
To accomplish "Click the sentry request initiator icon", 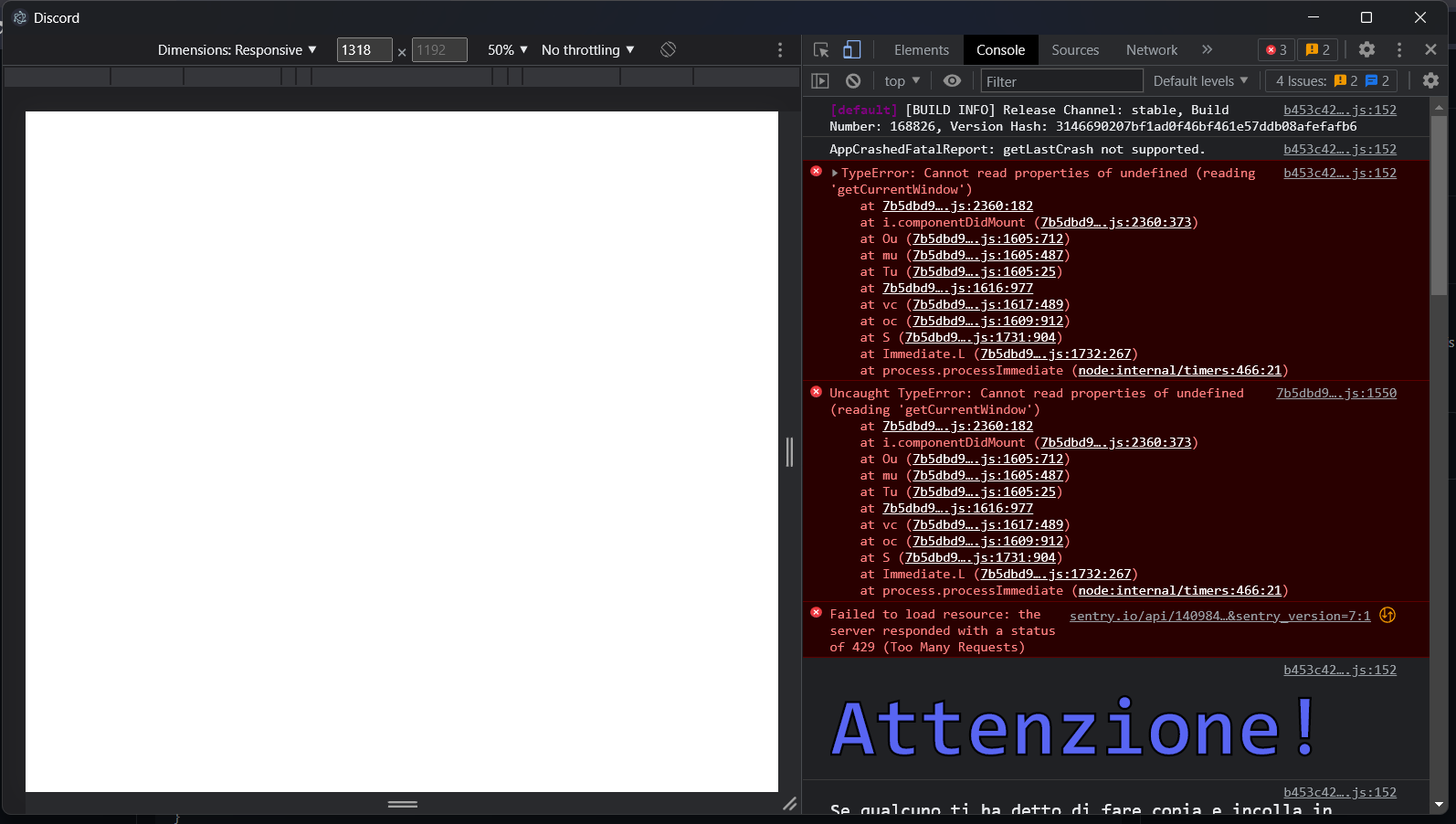I will point(1387,615).
